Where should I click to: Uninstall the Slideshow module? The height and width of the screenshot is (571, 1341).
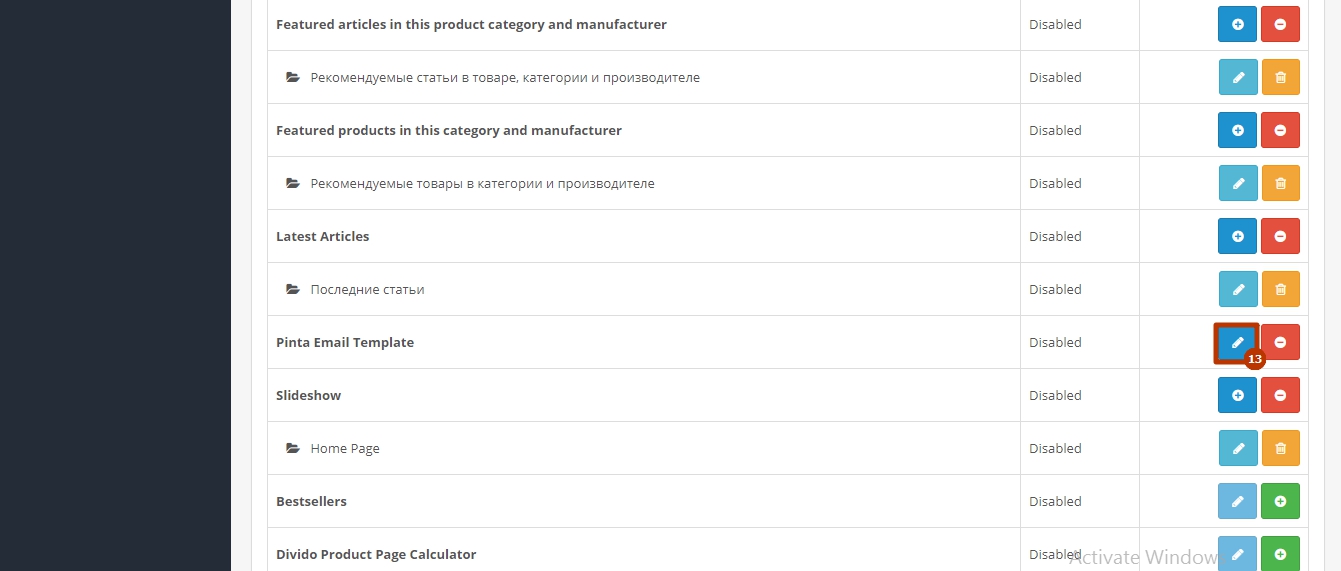coord(1280,395)
